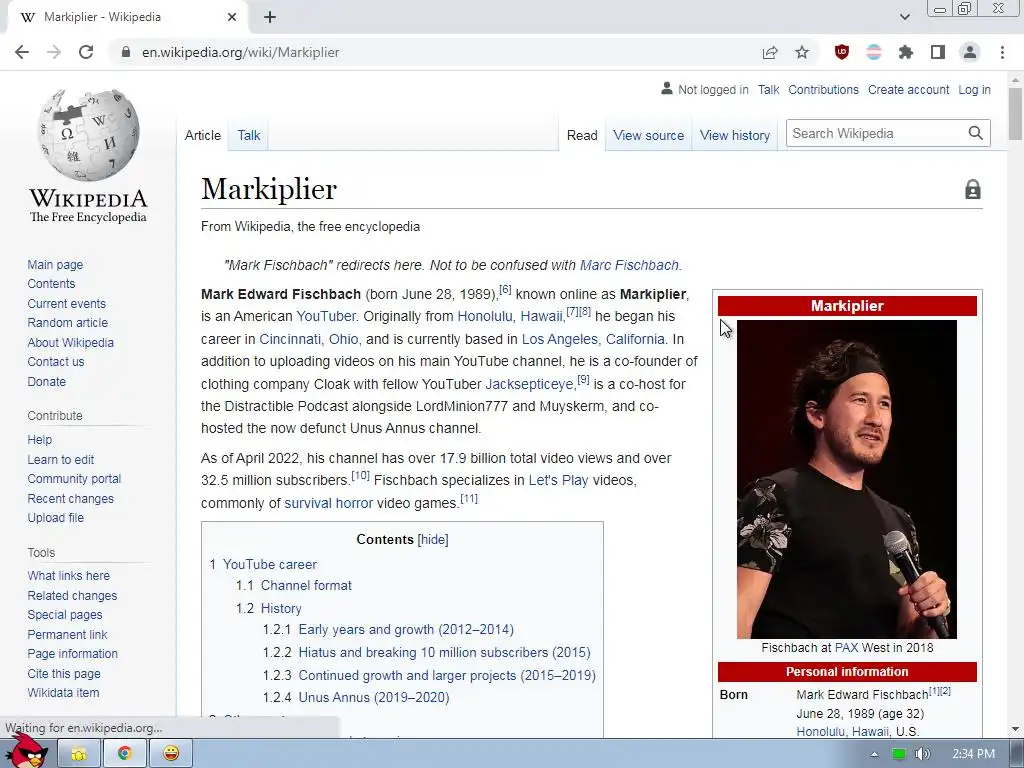This screenshot has width=1024, height=768.
Task: Open the uBlock Origin extension icon
Action: (x=842, y=52)
